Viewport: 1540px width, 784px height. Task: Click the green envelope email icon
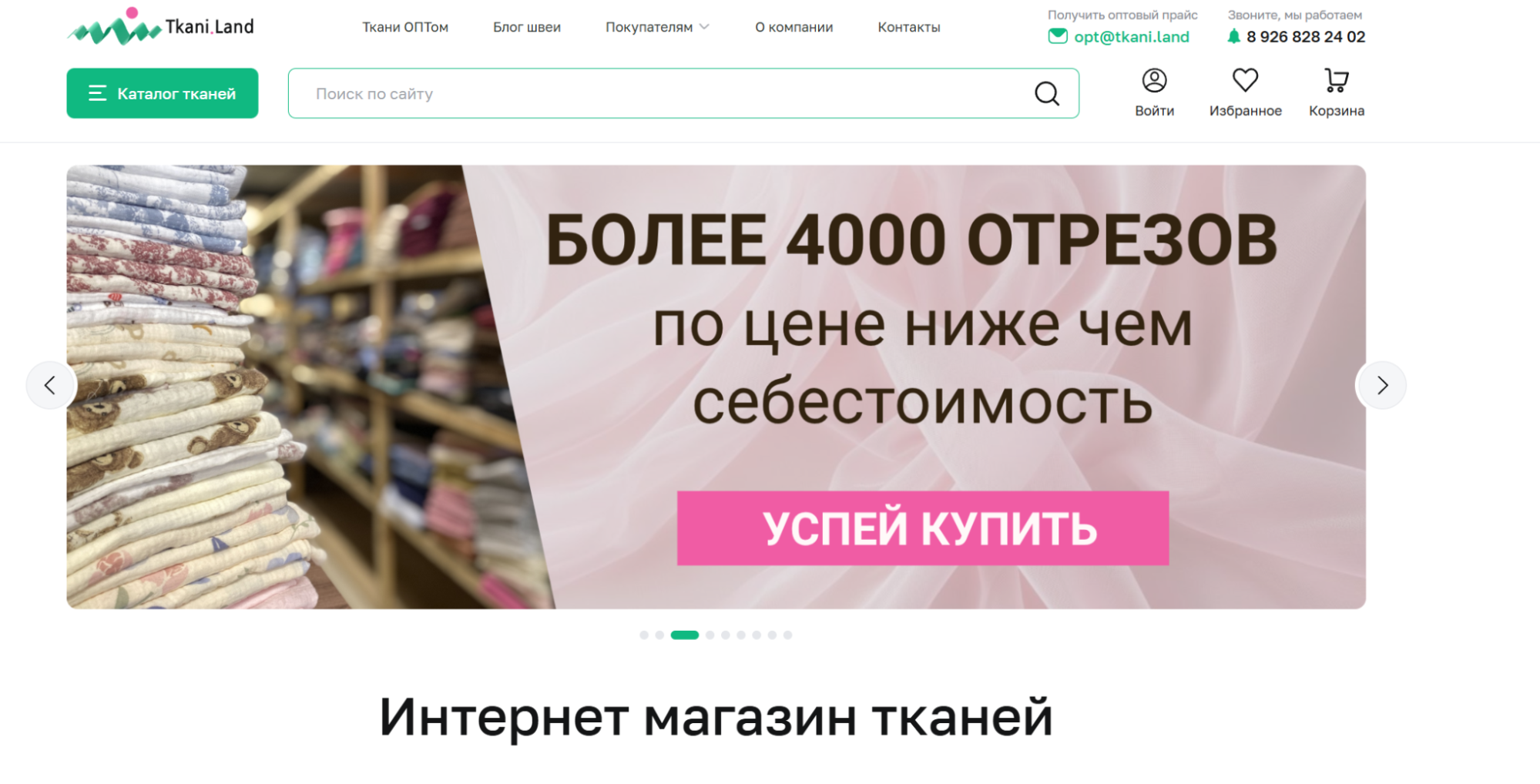[x=1058, y=36]
